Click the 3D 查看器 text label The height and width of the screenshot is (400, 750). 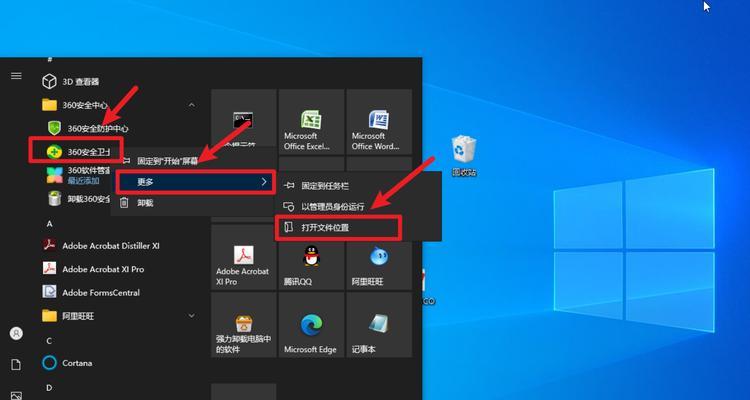80,82
